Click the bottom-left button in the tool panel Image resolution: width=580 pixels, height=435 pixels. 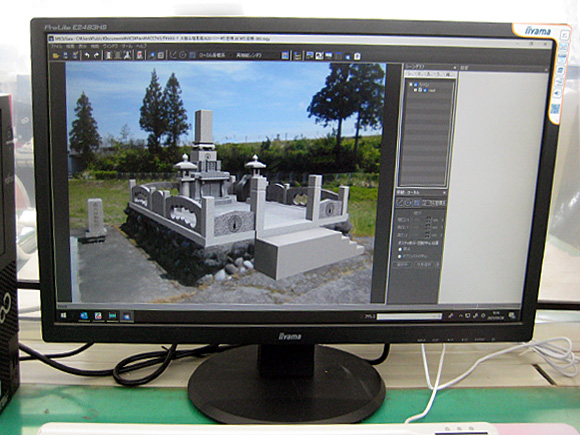(402, 265)
